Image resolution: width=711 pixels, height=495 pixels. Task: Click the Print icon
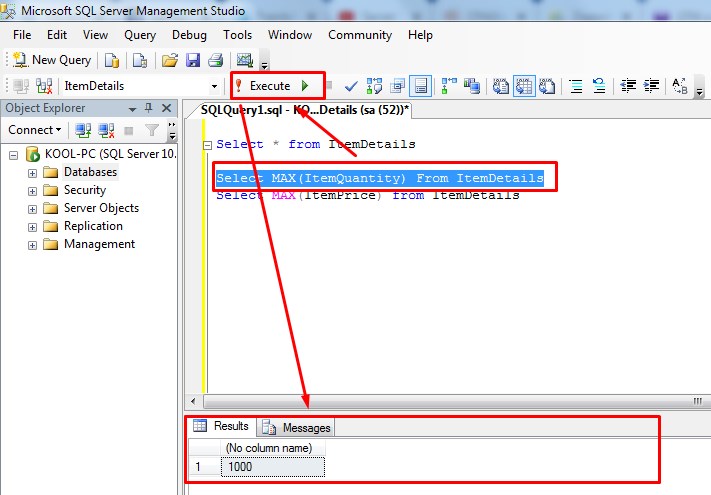pyautogui.click(x=216, y=60)
